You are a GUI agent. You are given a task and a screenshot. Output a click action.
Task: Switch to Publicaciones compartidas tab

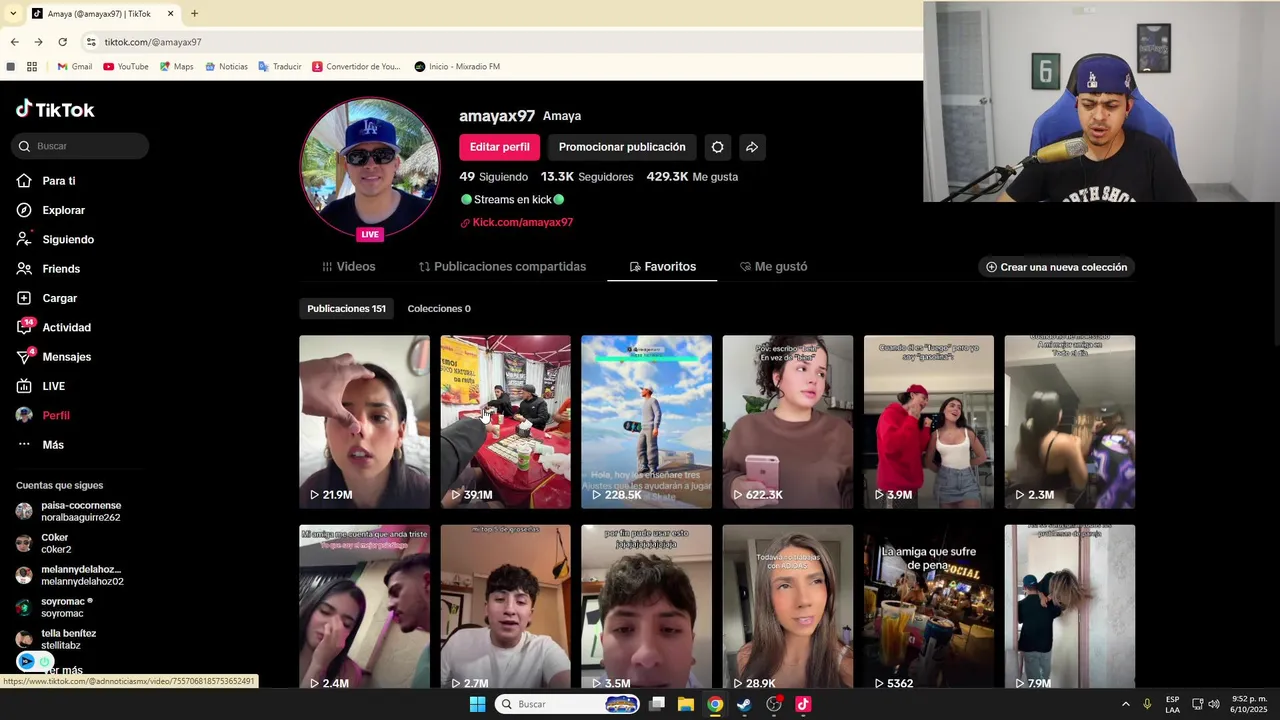502,267
